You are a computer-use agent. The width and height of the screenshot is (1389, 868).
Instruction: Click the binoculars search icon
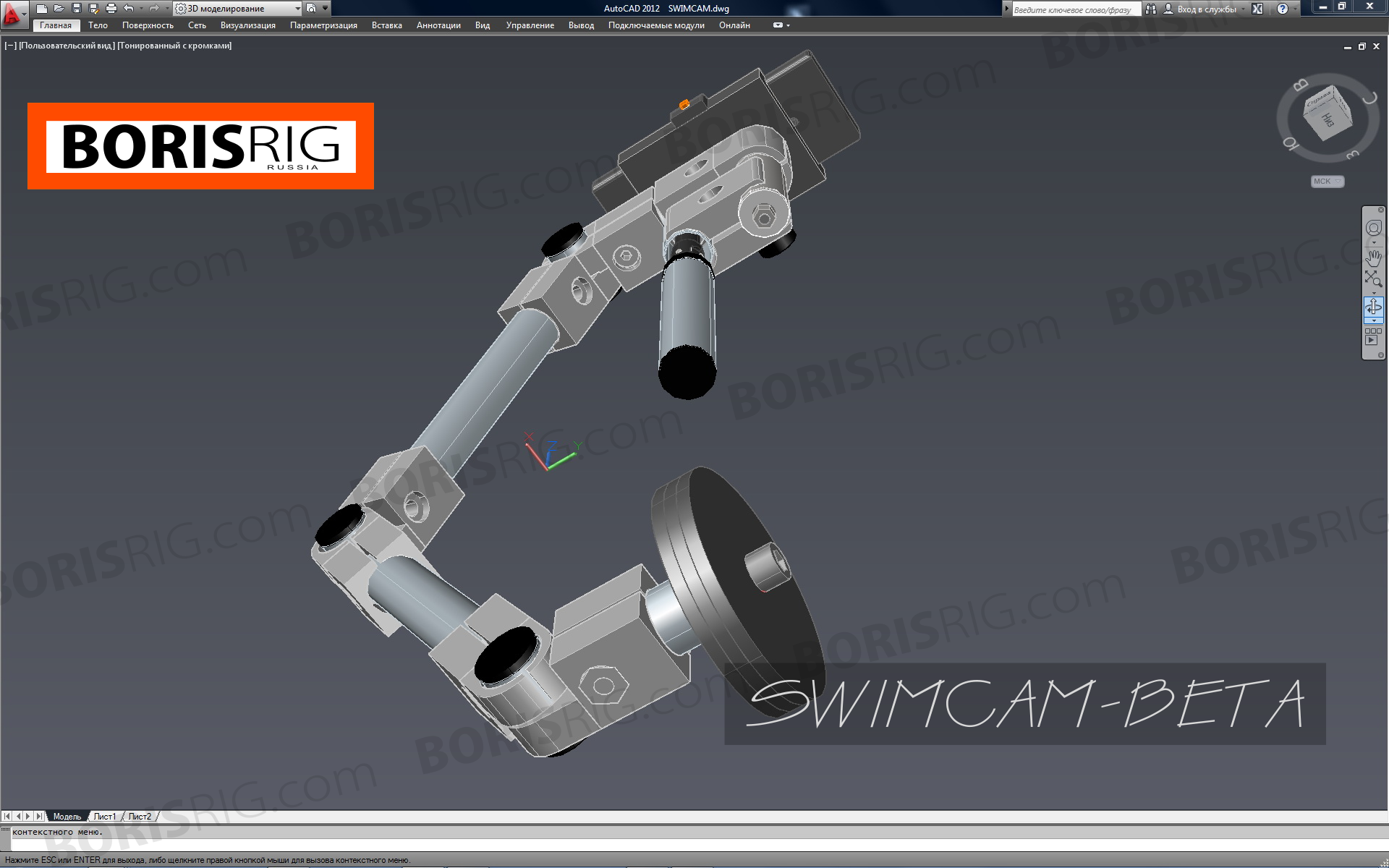[x=1151, y=9]
